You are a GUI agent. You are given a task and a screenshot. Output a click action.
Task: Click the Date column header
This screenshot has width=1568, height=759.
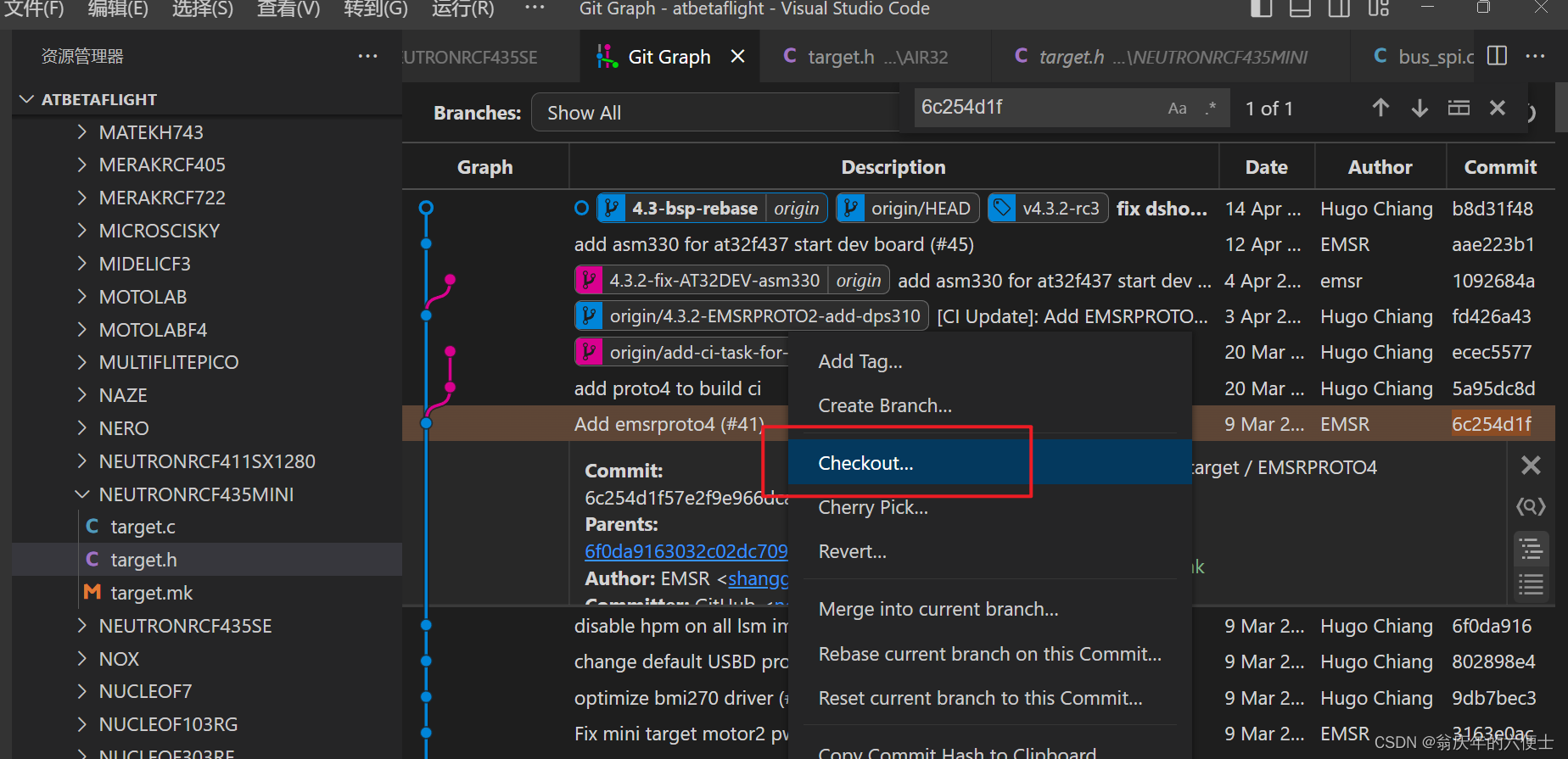pos(1266,167)
